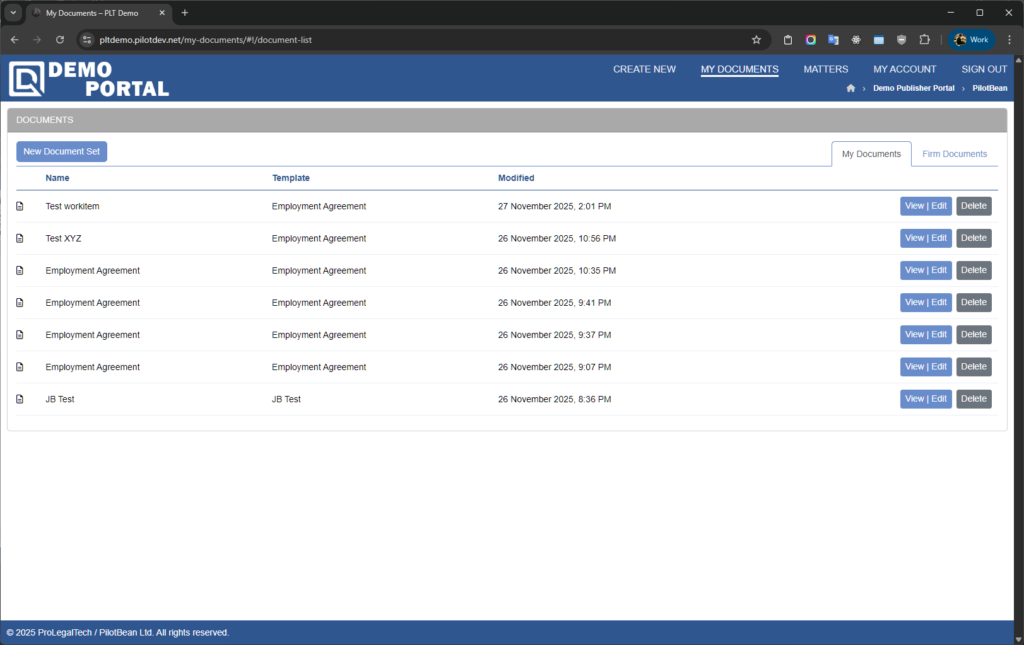
Task: Open the Work profile menu
Action: click(972, 39)
